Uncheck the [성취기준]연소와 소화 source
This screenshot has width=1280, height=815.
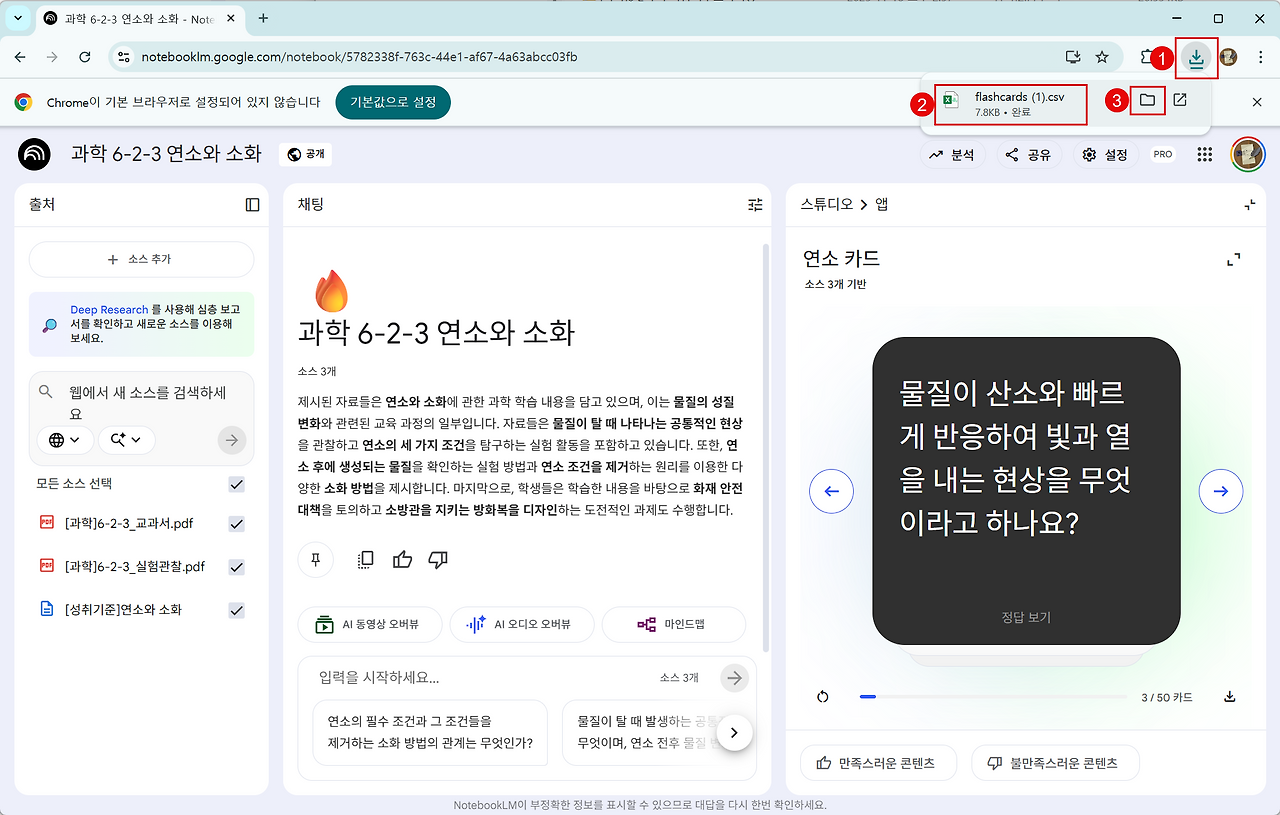tap(237, 610)
